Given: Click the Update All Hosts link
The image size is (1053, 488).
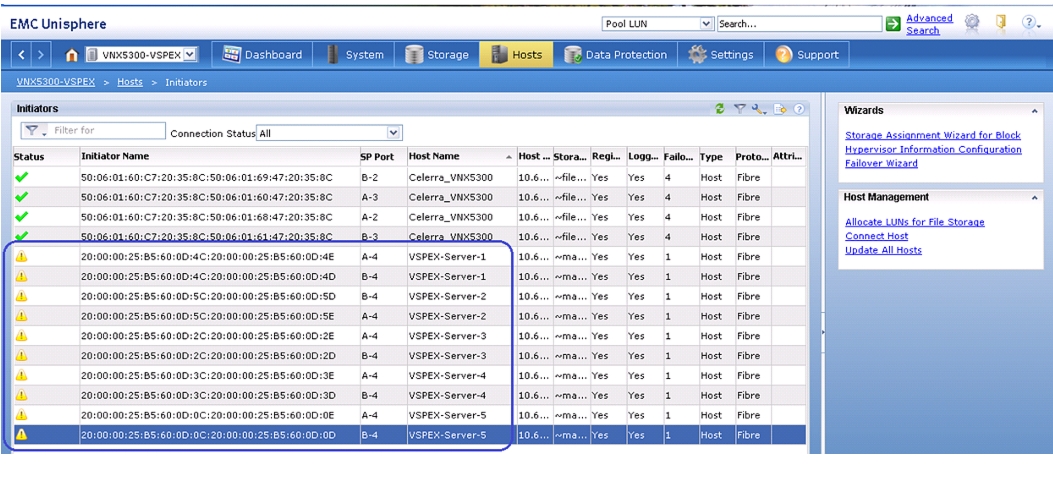Looking at the screenshot, I should (883, 250).
